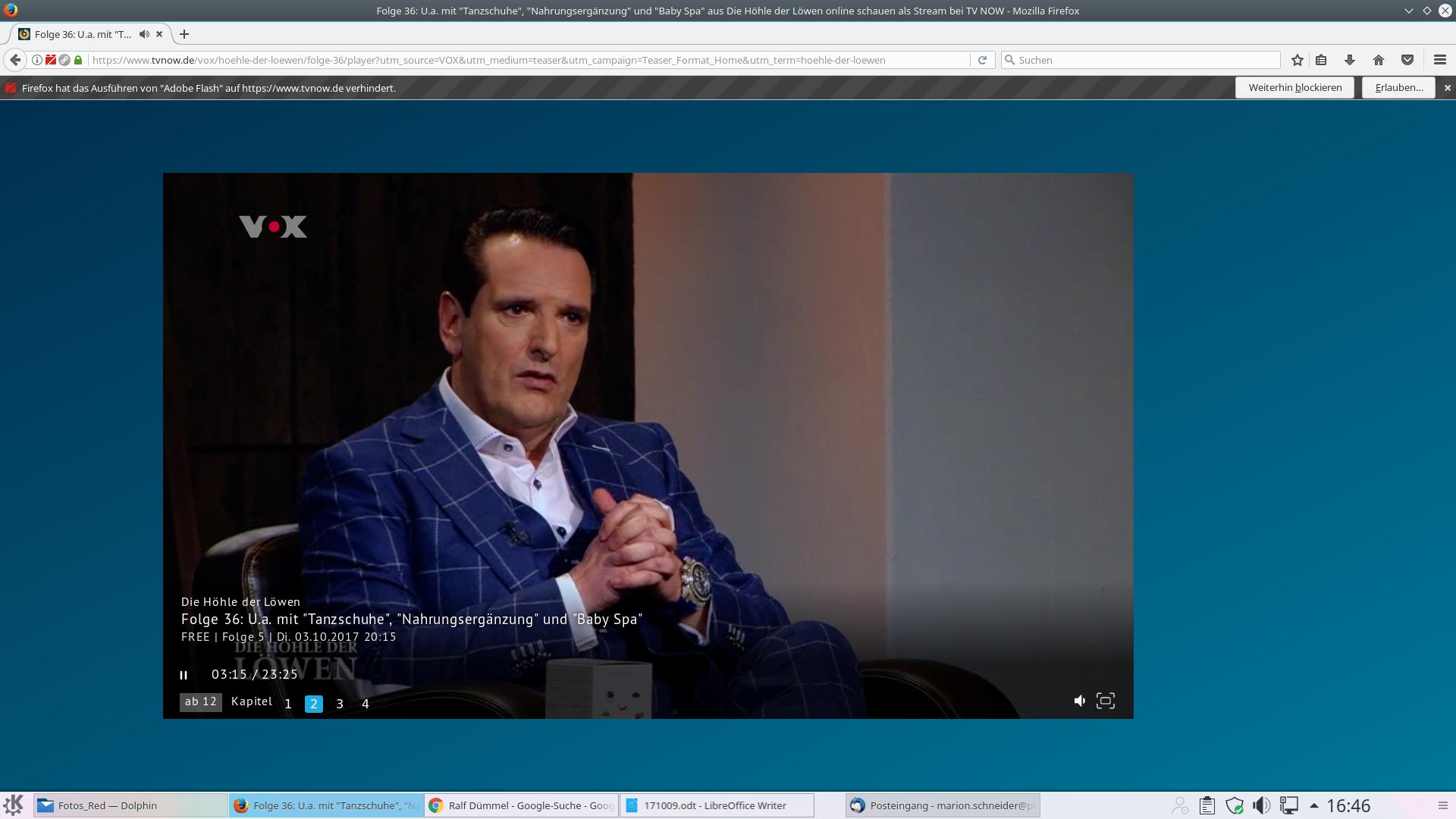Screen dimensions: 1456x819
Task: Jump to Kapitel 3
Action: pos(340,704)
